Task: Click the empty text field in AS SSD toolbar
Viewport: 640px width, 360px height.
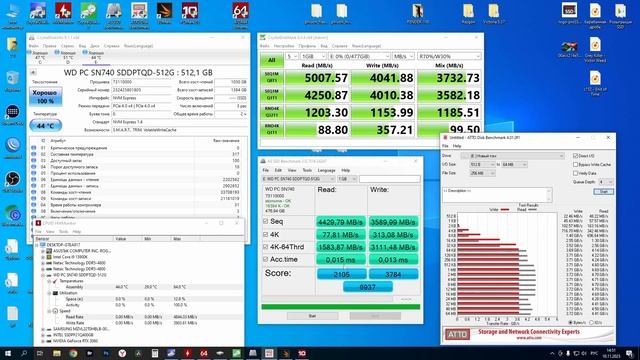Action: 389,179
